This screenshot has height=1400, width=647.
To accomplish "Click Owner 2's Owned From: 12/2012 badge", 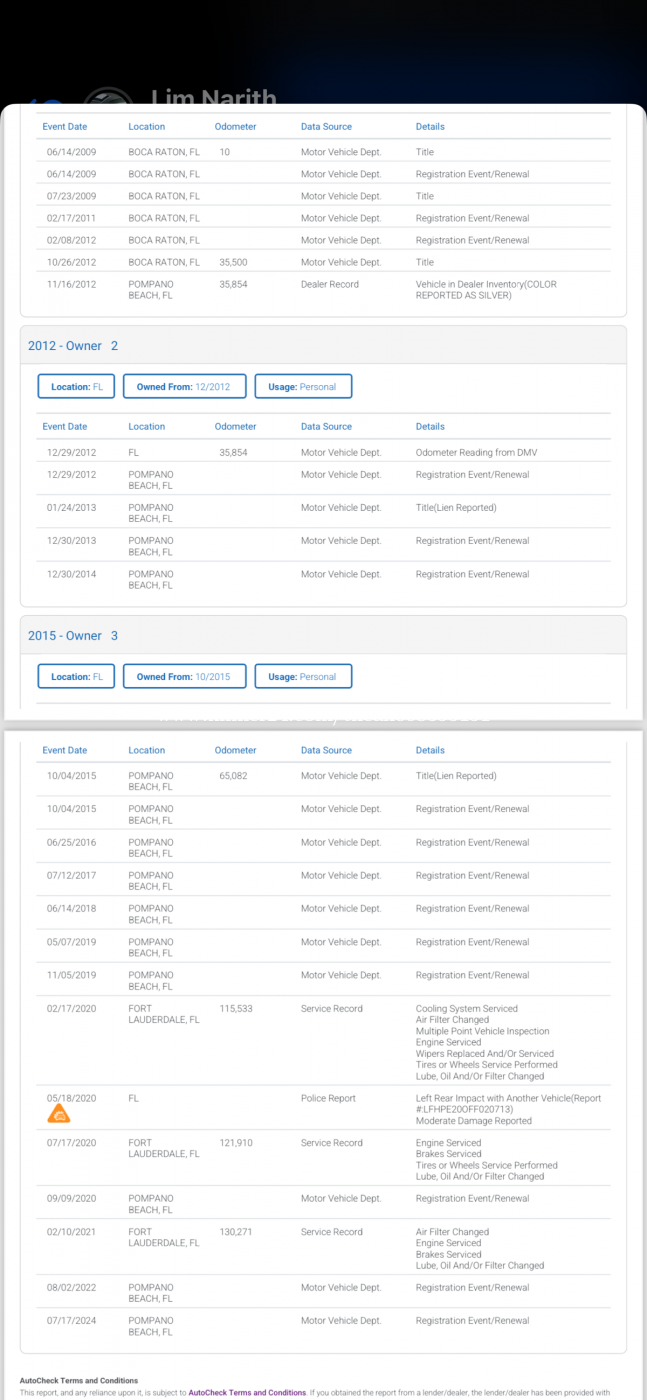I will (184, 387).
